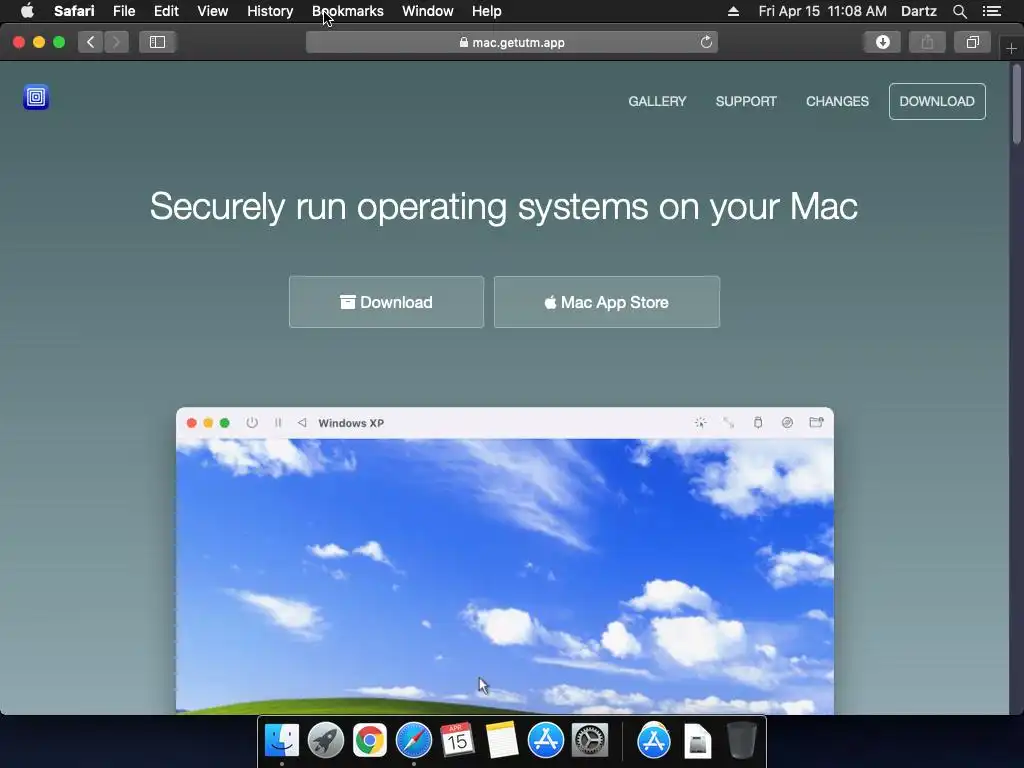Reload the page with the refresh icon
Viewport: 1024px width, 768px height.
tap(706, 42)
